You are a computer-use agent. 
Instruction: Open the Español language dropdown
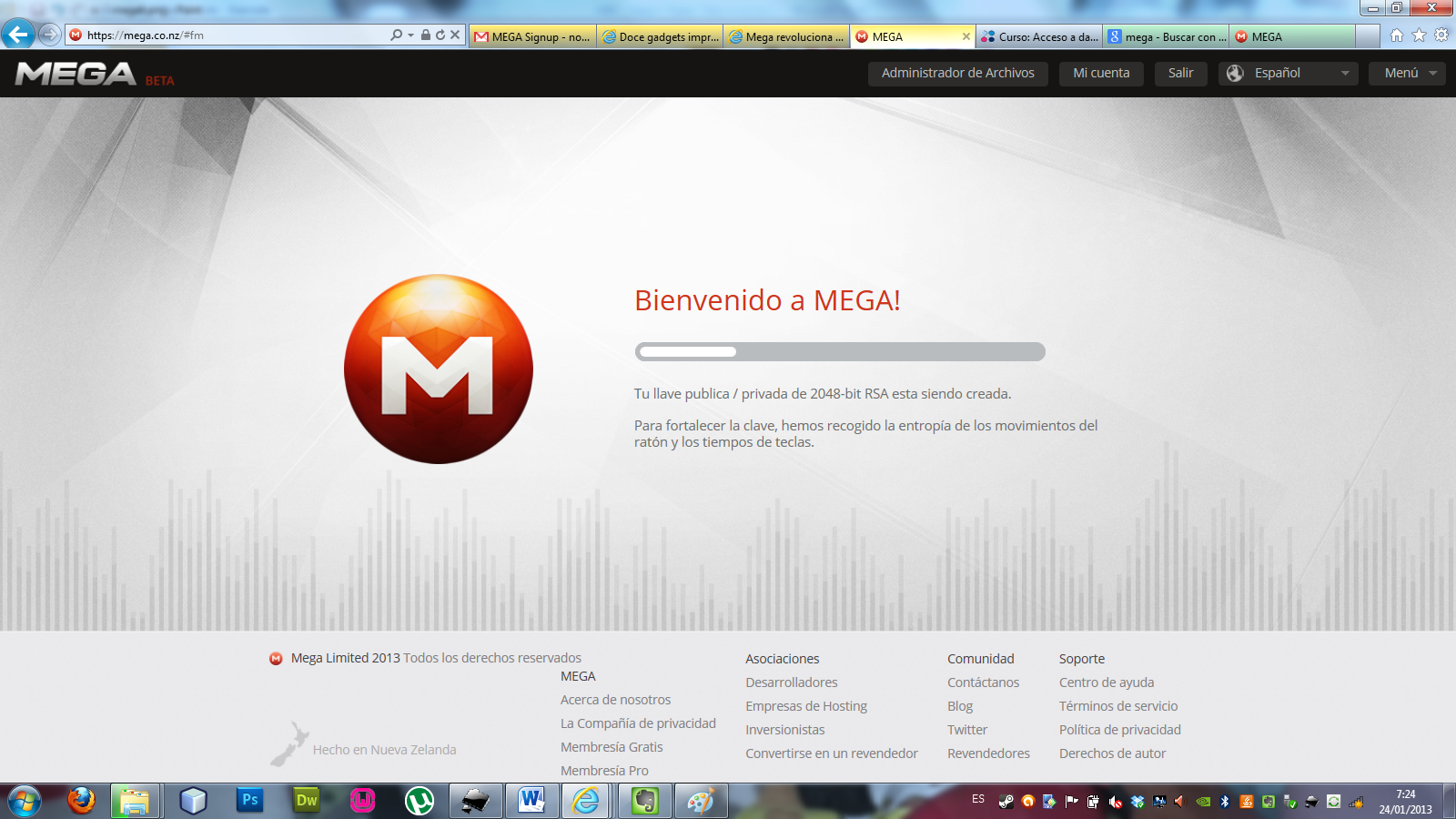1288,73
